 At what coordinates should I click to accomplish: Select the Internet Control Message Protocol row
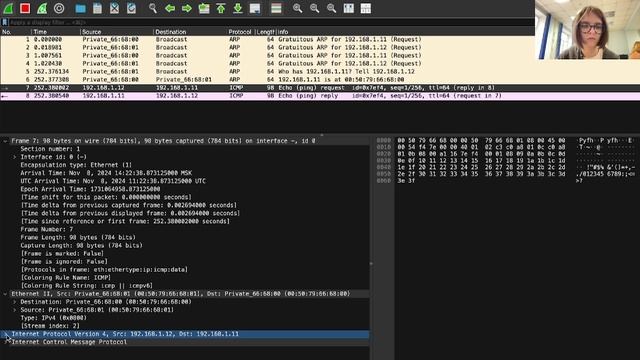click(184, 342)
